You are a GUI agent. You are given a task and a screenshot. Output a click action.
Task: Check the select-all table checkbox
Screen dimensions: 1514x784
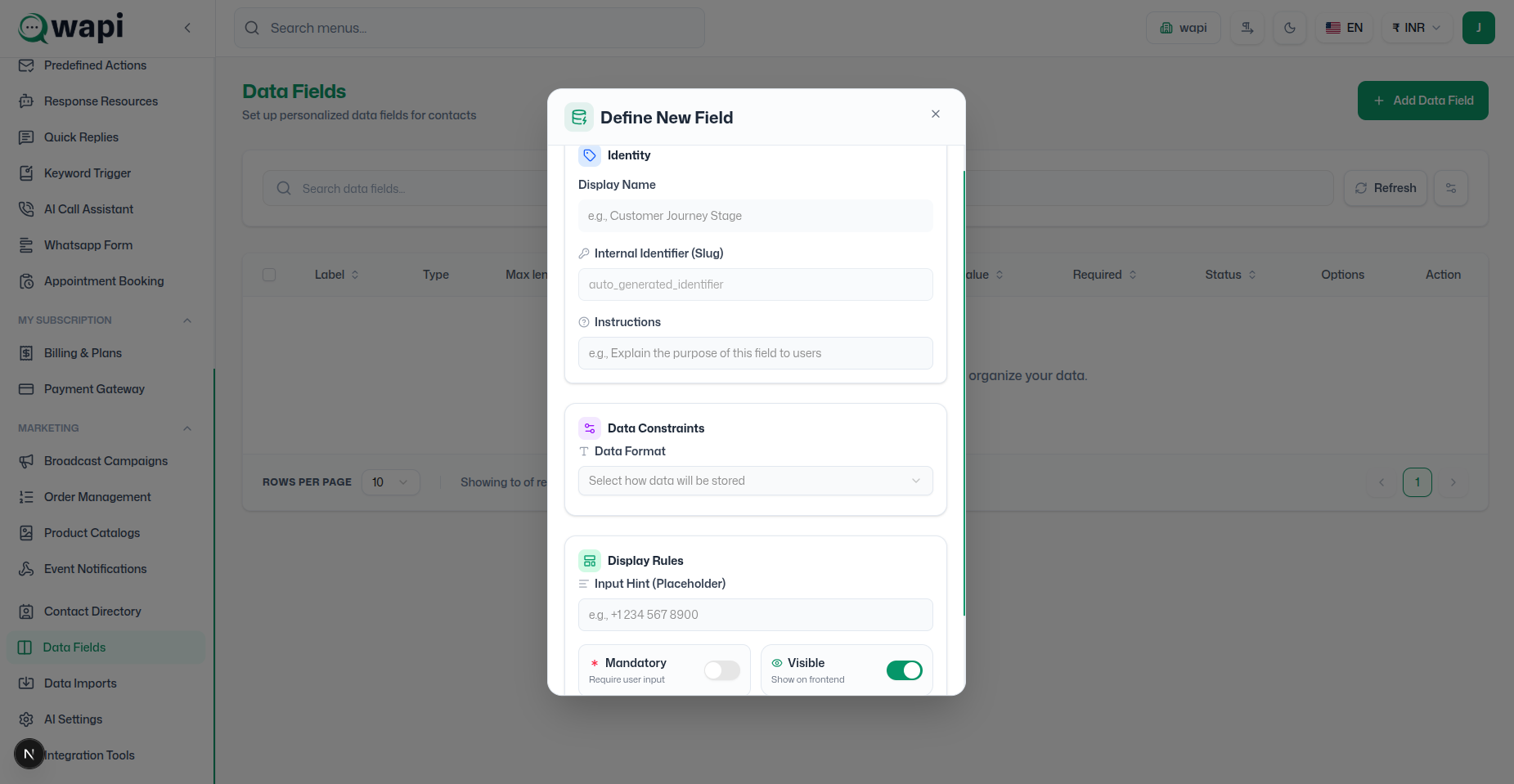(x=269, y=275)
